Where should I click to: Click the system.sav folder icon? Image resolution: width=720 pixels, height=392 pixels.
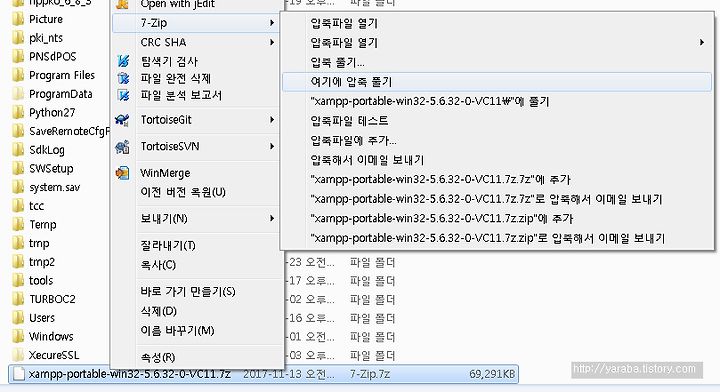click(18, 187)
